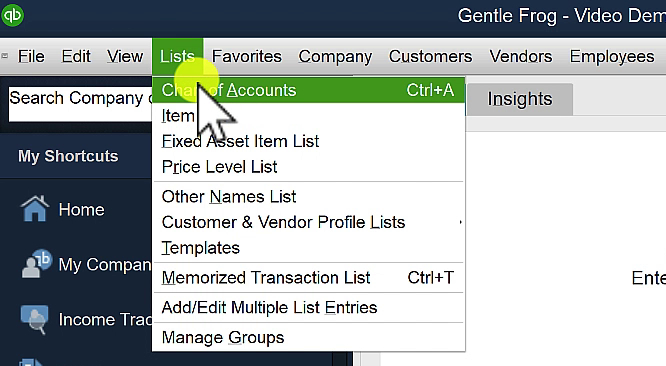Open the Income Tracker icon
666x366 pixels.
[x=34, y=319]
